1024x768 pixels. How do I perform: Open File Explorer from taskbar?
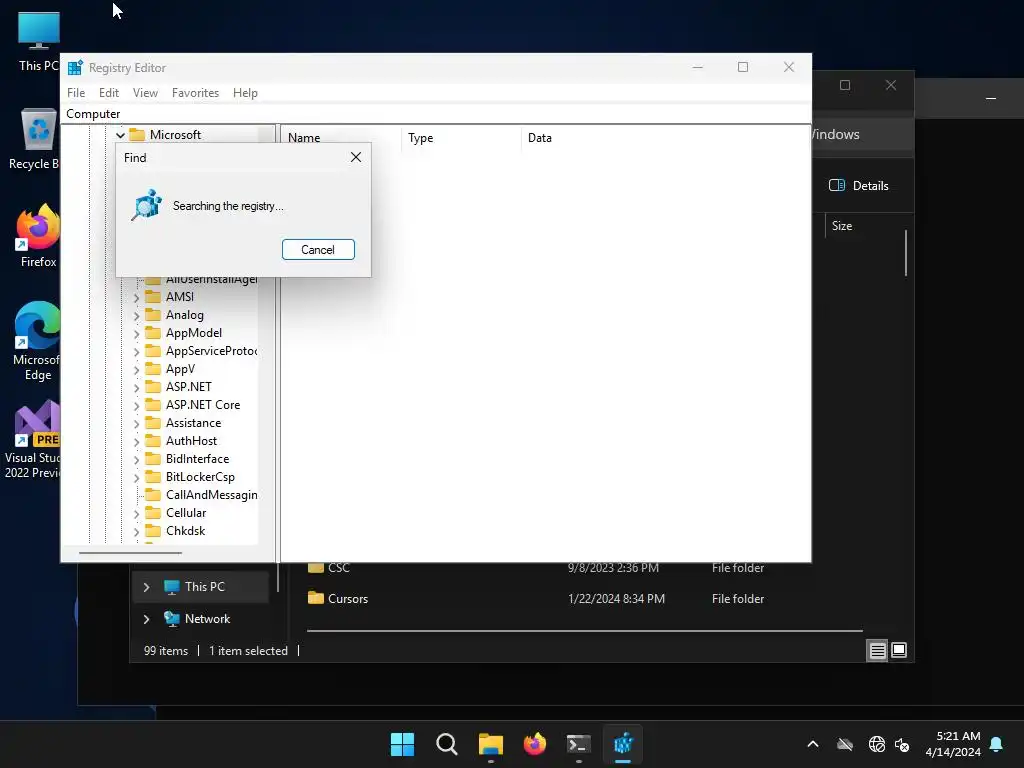coord(491,744)
